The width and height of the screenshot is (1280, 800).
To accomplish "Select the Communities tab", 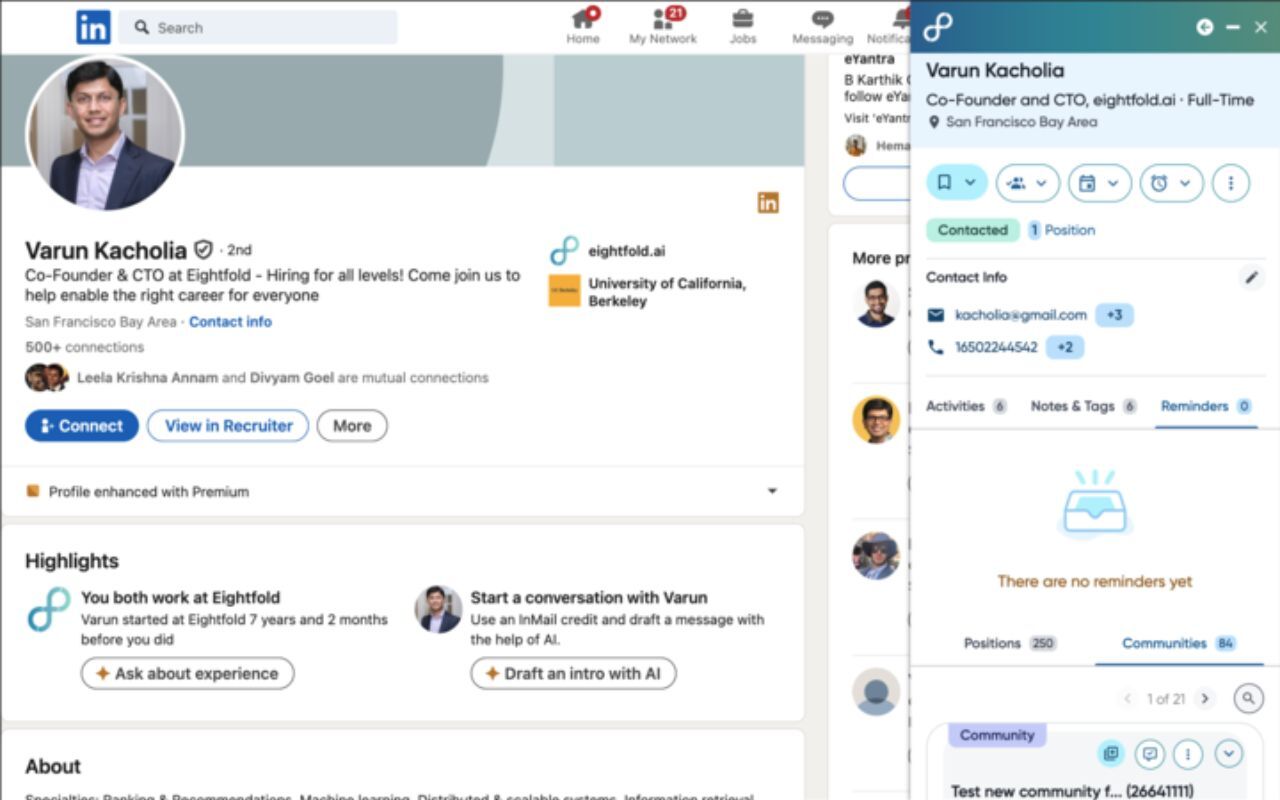I will (x=1178, y=643).
